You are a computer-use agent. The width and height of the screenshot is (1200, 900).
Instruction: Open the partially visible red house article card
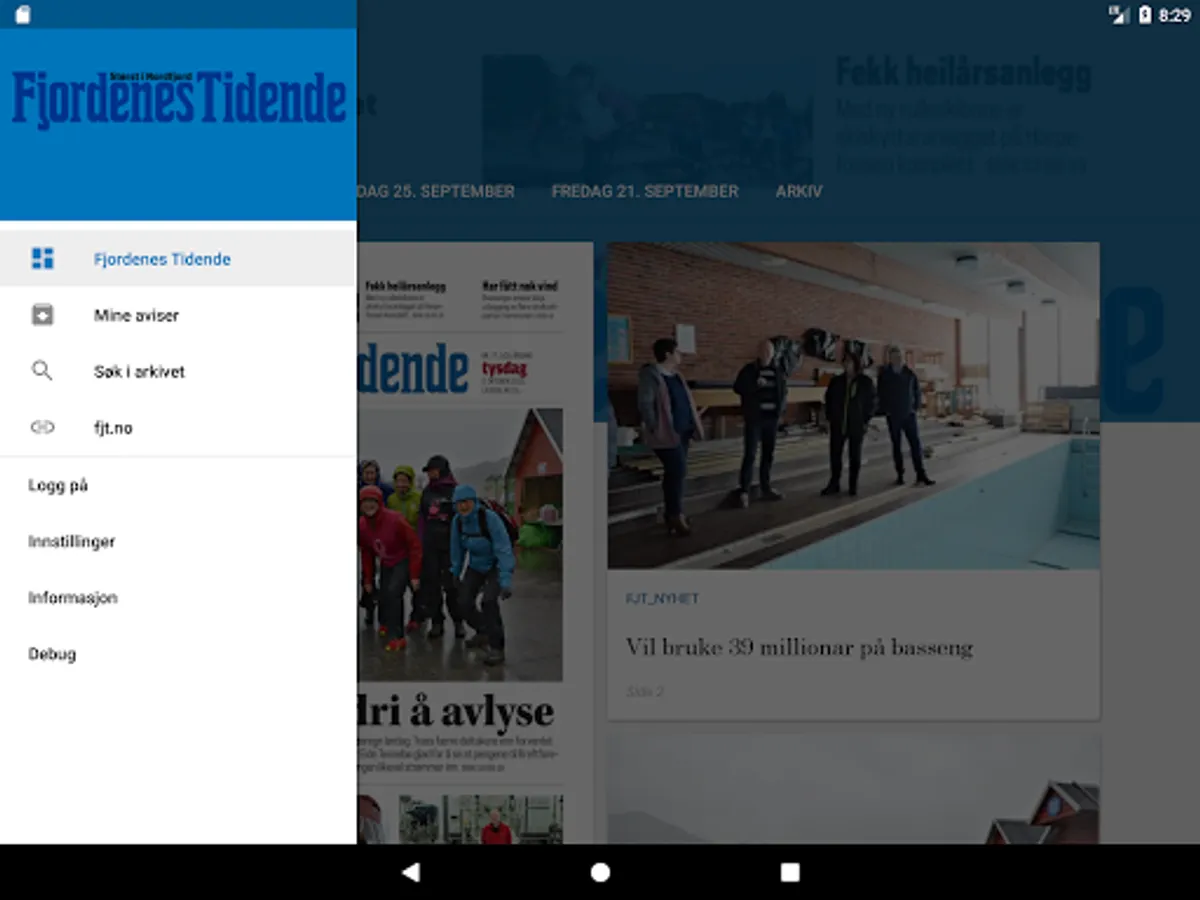click(x=854, y=790)
